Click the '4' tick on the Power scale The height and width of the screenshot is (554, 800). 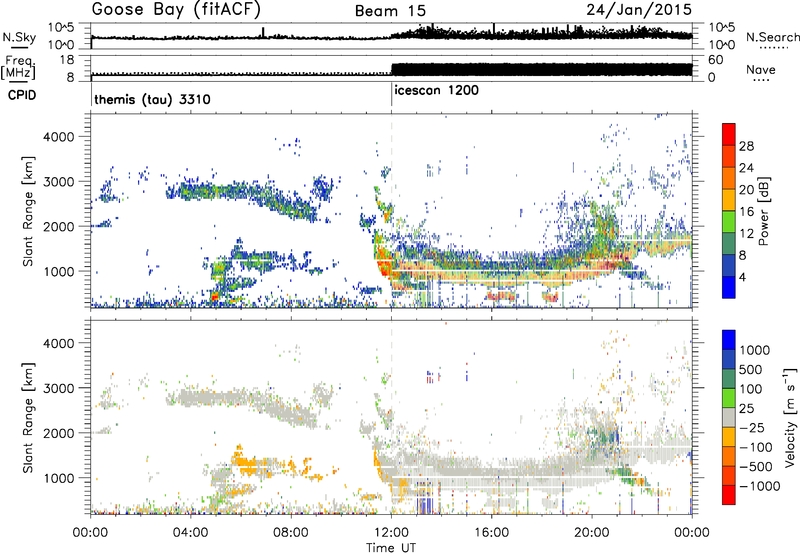[x=743, y=277]
